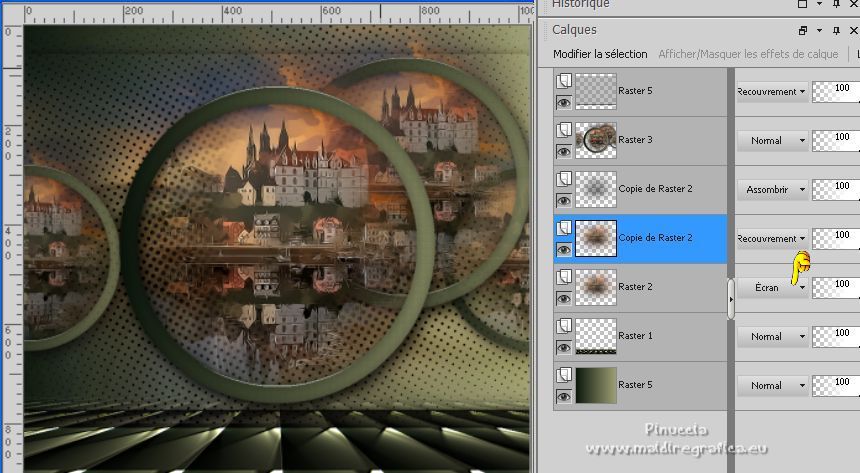Open the Recouvrement blend mode dropdown for top Raster 5
This screenshot has height=473, width=860.
pyautogui.click(x=772, y=92)
